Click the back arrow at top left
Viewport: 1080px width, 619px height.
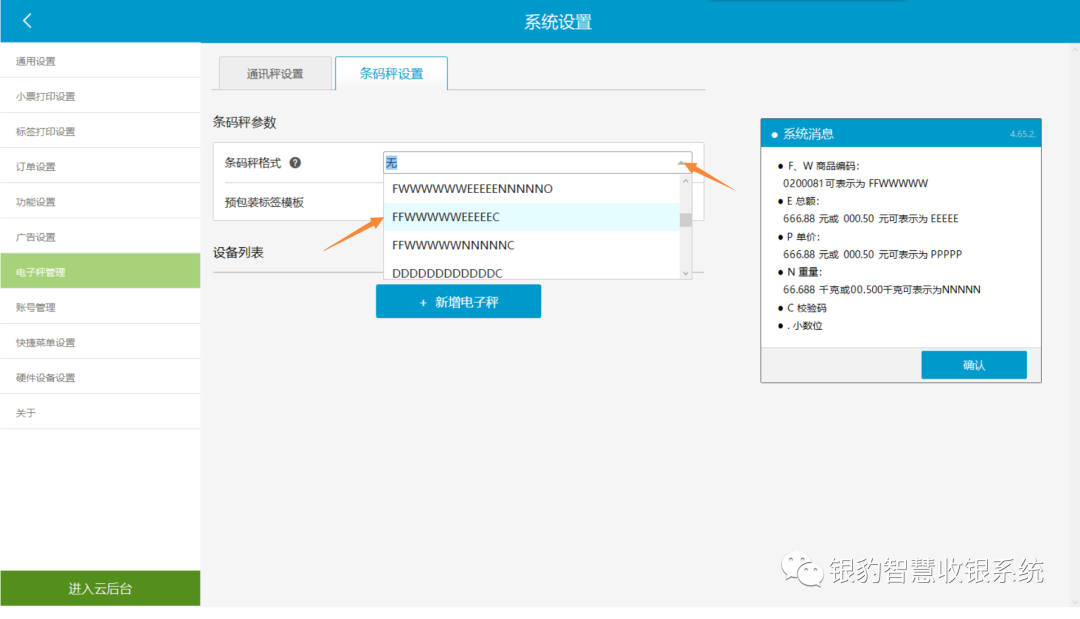25,19
